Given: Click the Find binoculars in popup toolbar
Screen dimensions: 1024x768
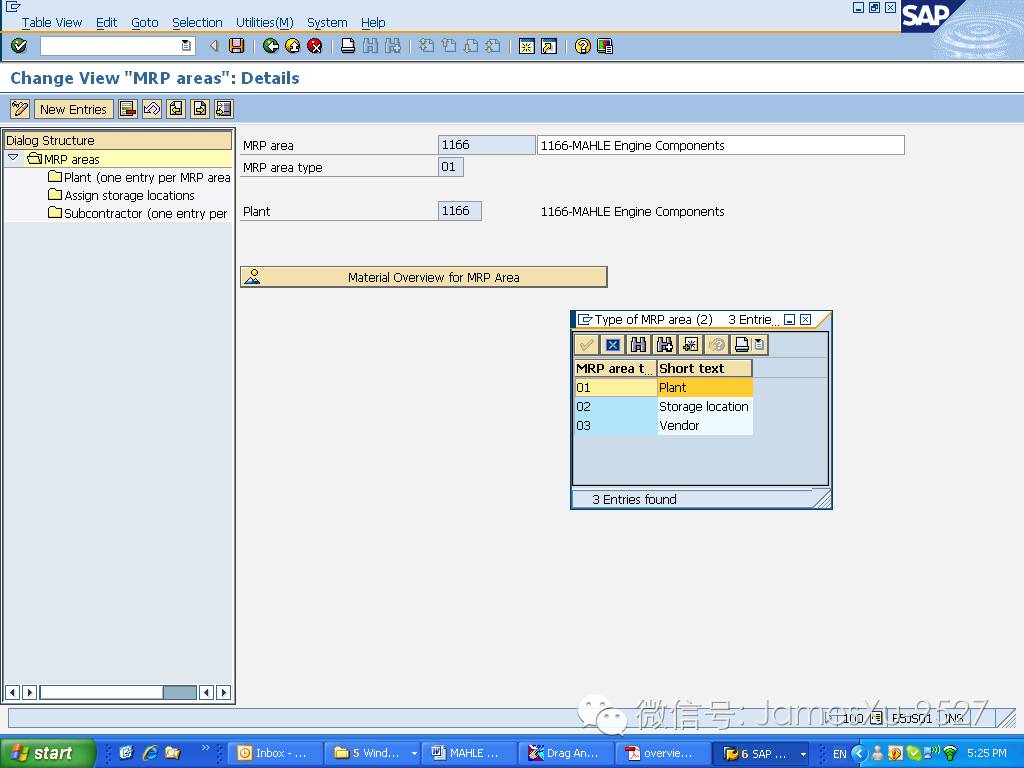Looking at the screenshot, I should click(x=639, y=344).
